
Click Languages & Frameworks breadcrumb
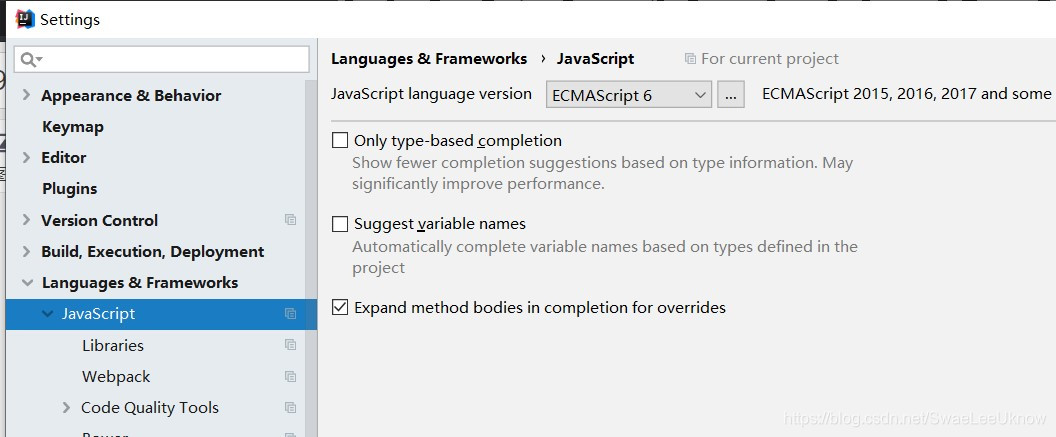(x=429, y=59)
